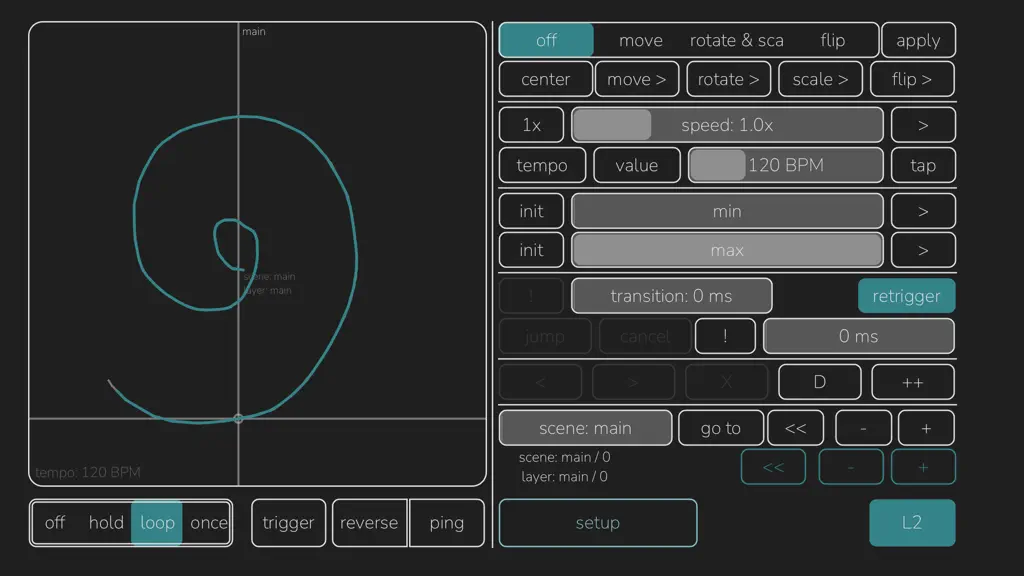
Task: Click the D button
Action: tap(820, 382)
